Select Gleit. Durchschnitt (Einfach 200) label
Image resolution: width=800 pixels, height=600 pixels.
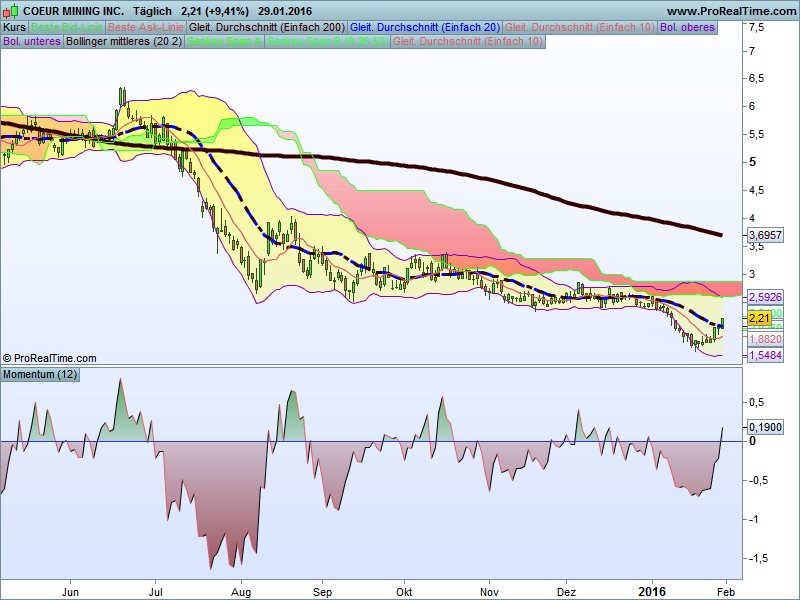pyautogui.click(x=267, y=28)
